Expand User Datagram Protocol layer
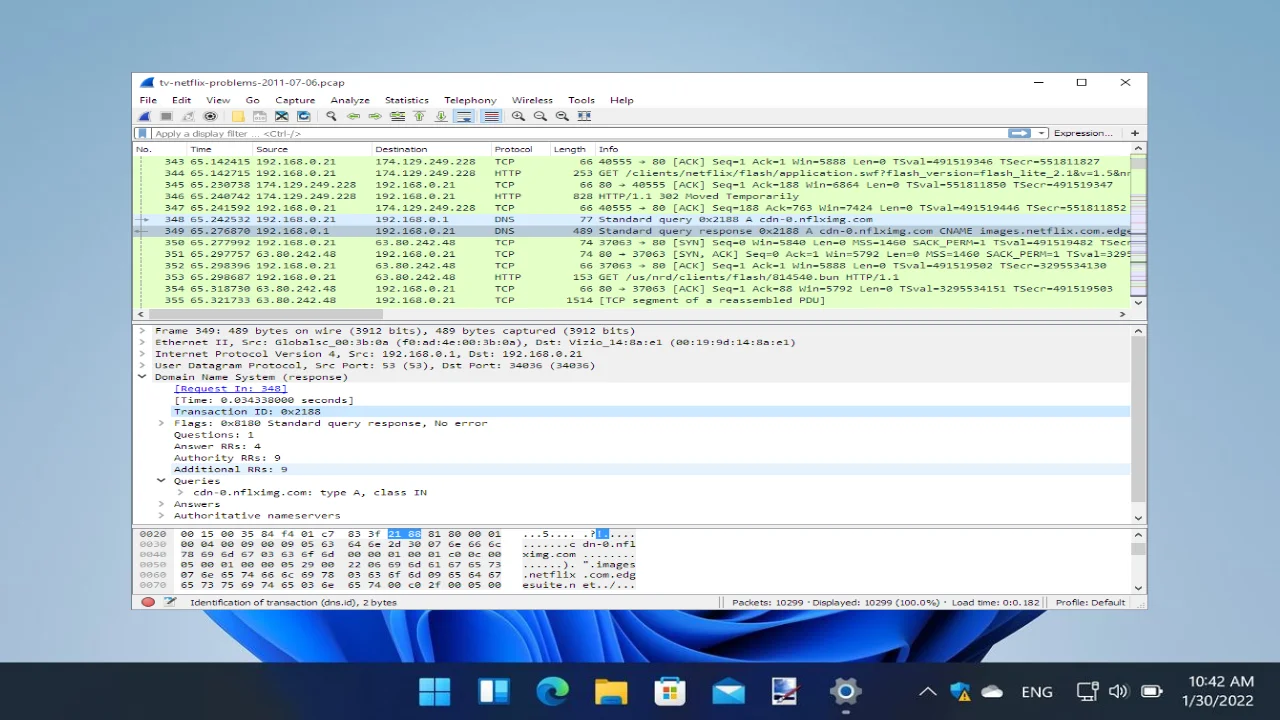Screen dimensions: 1280x720 142,365
